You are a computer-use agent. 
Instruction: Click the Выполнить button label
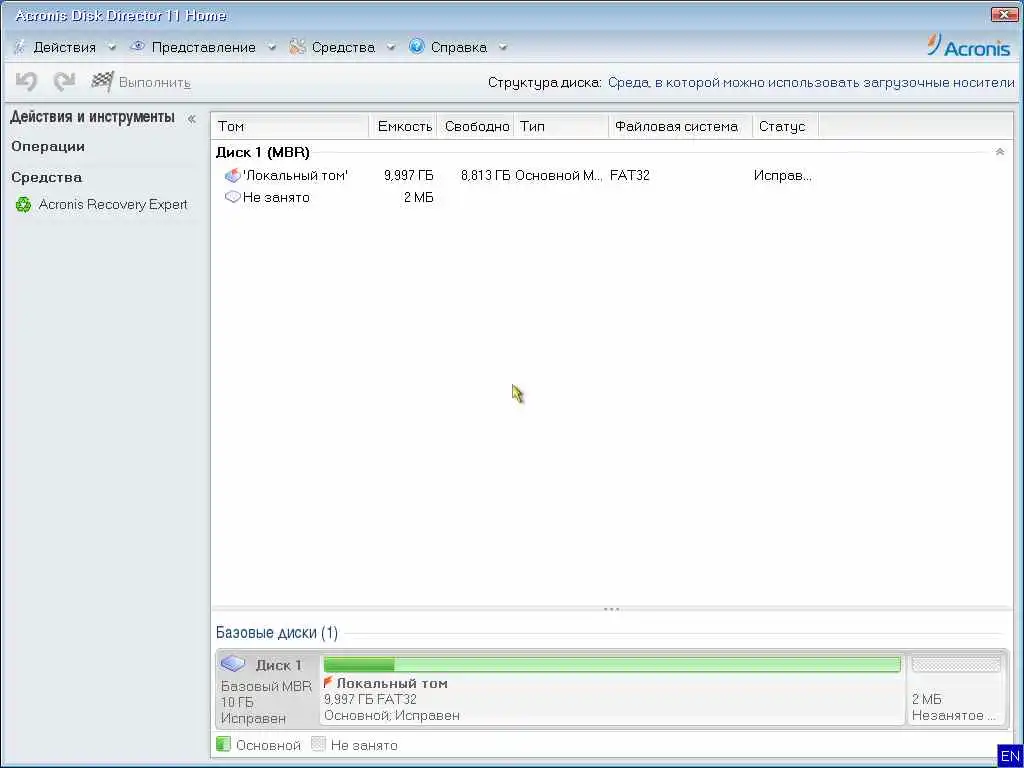(x=155, y=83)
